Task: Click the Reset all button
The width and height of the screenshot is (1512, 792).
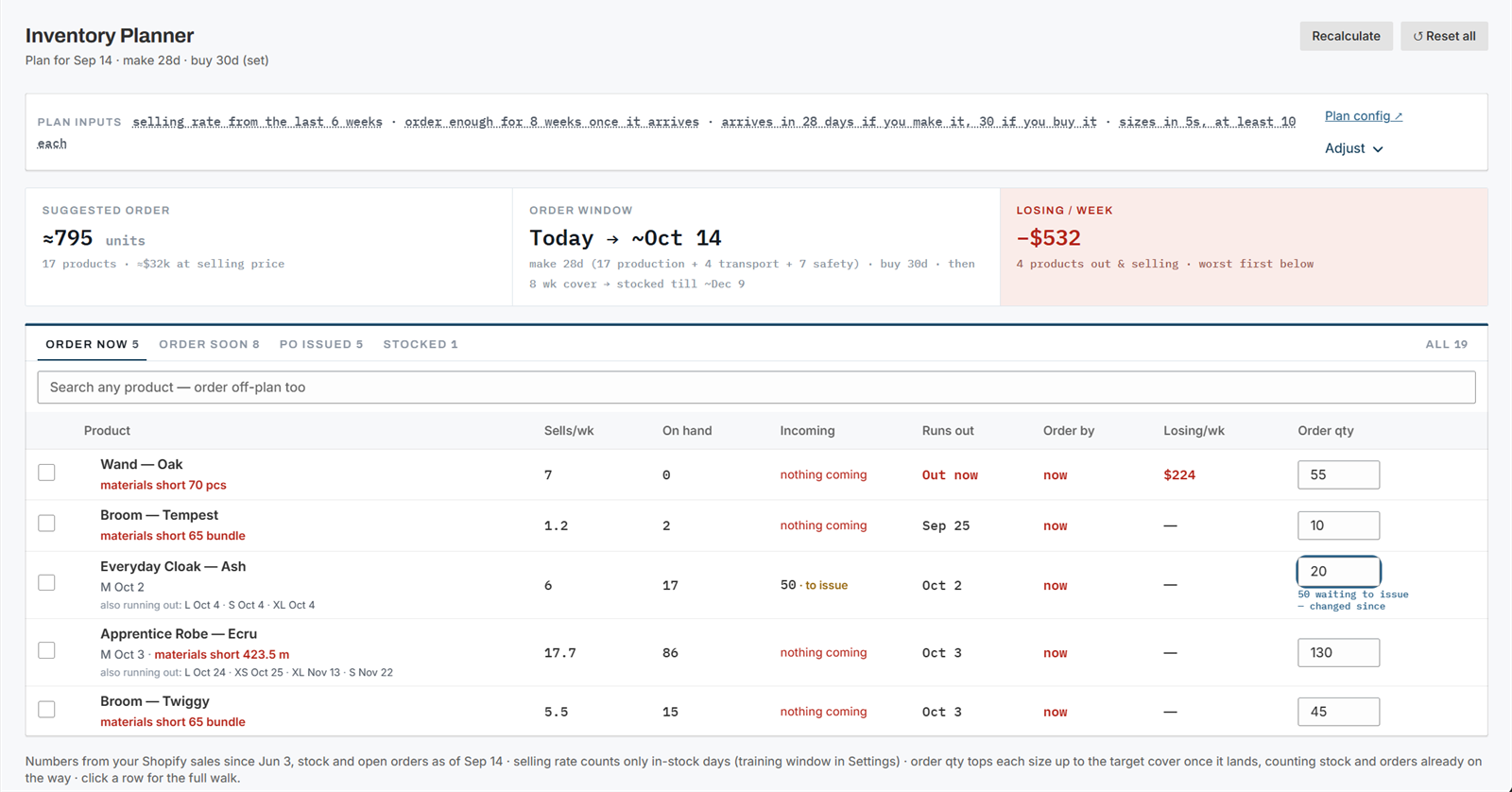Action: (1444, 36)
